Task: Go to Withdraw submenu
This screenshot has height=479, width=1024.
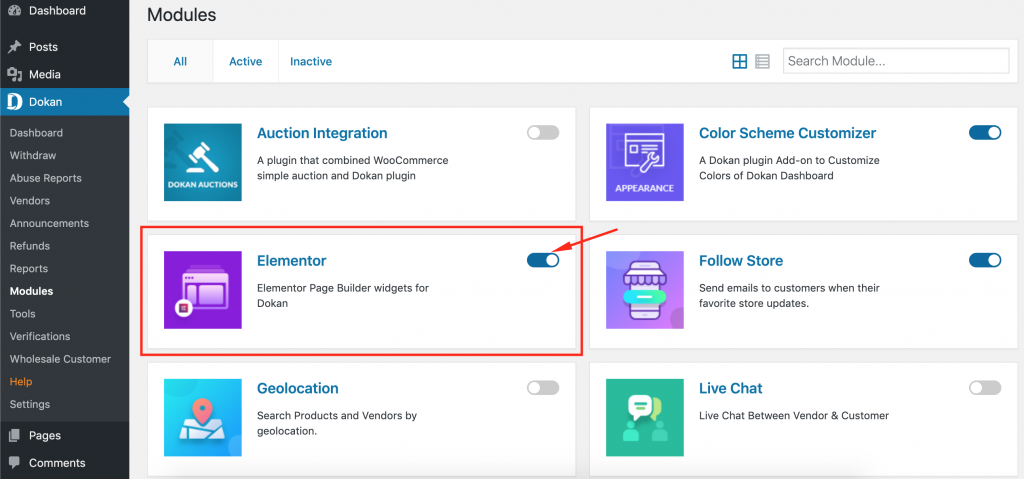Action: click(x=33, y=156)
